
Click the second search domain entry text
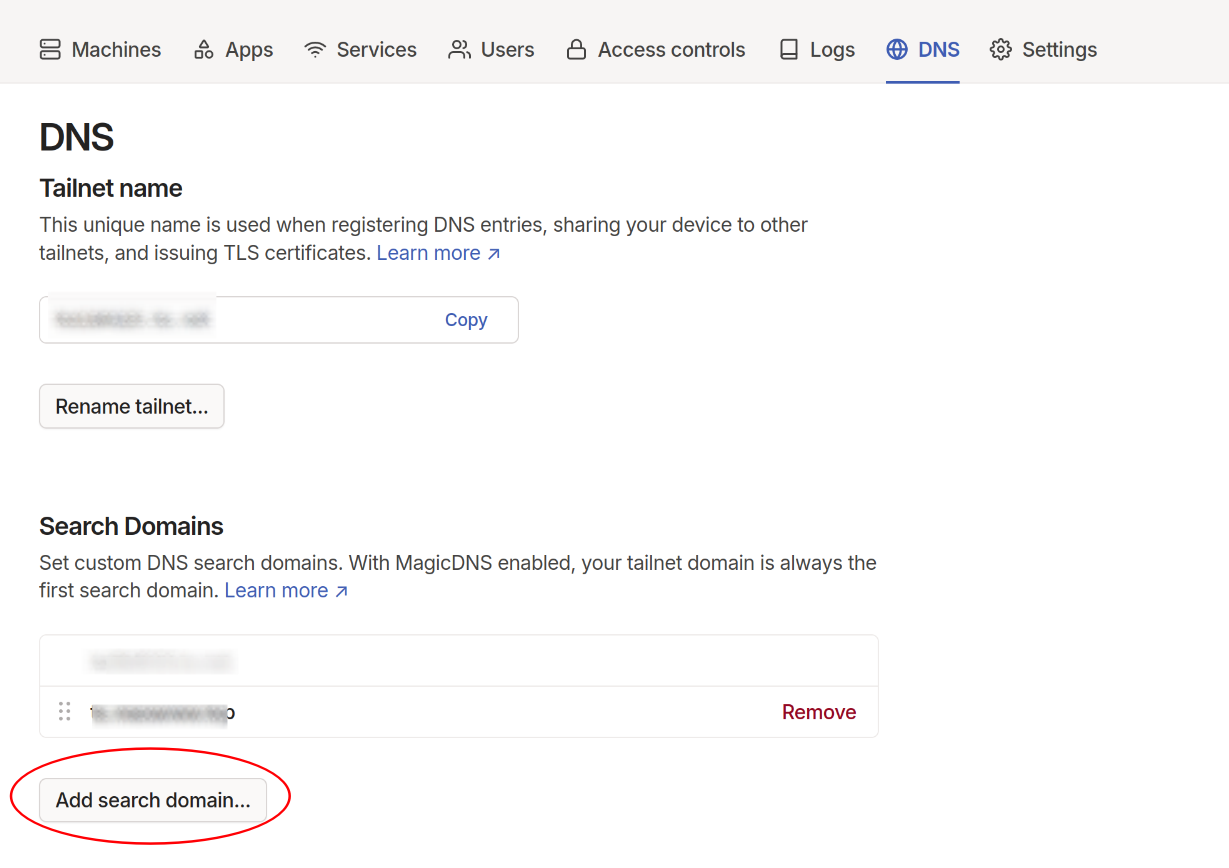tap(162, 713)
